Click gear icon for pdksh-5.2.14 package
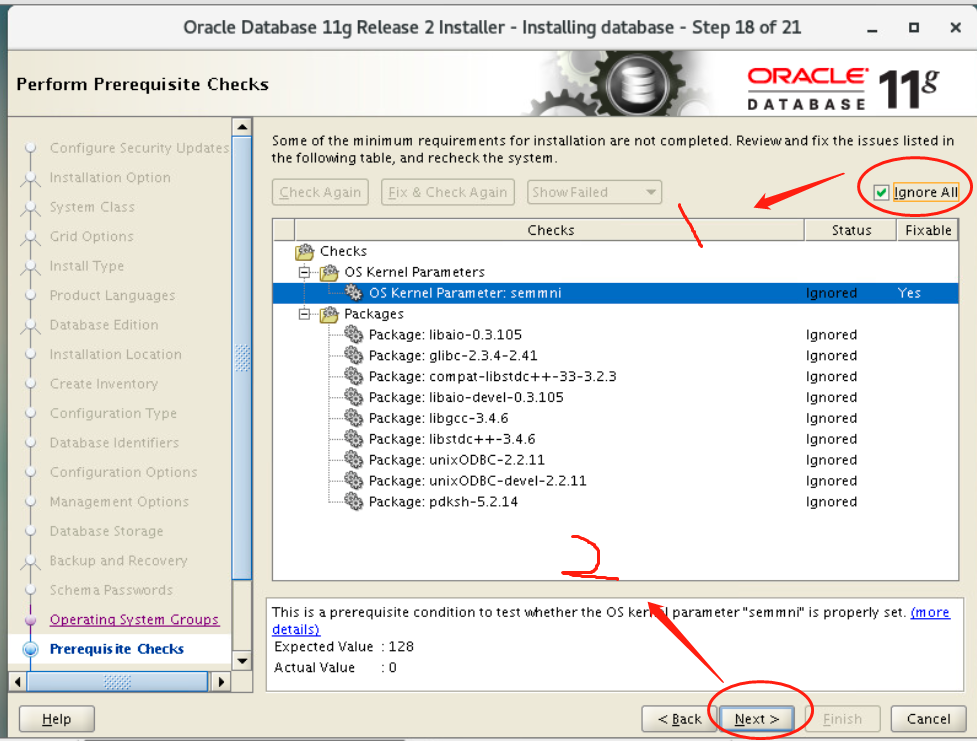 coord(353,502)
